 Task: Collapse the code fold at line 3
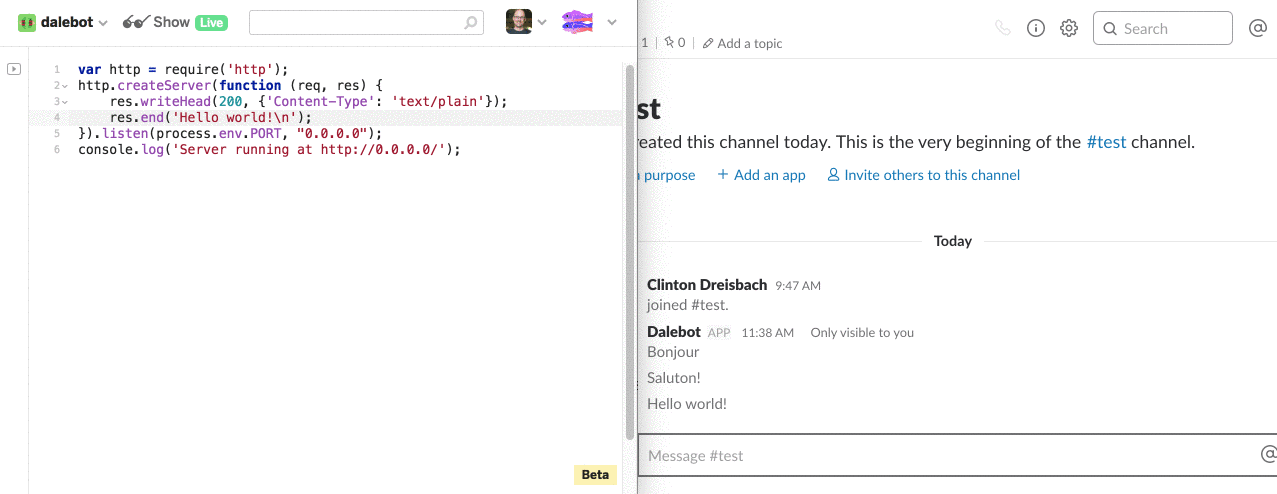65,102
